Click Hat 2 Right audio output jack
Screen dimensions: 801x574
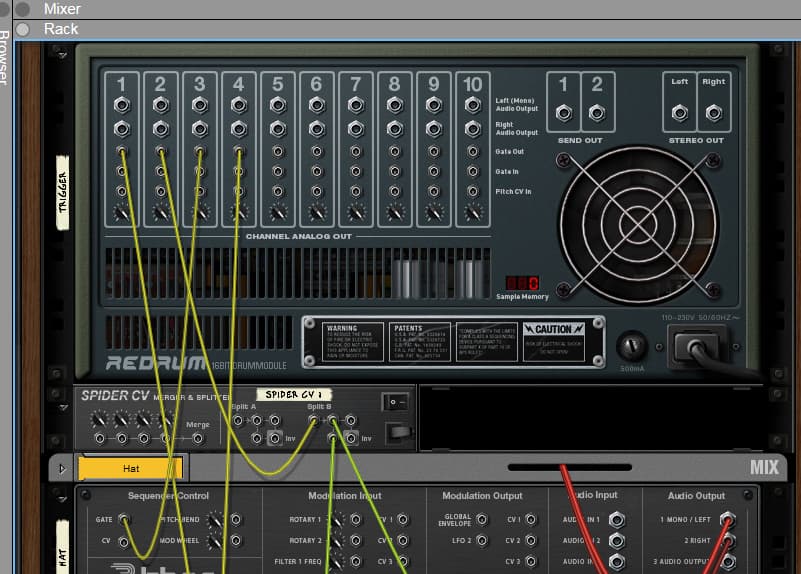pyautogui.click(x=728, y=540)
